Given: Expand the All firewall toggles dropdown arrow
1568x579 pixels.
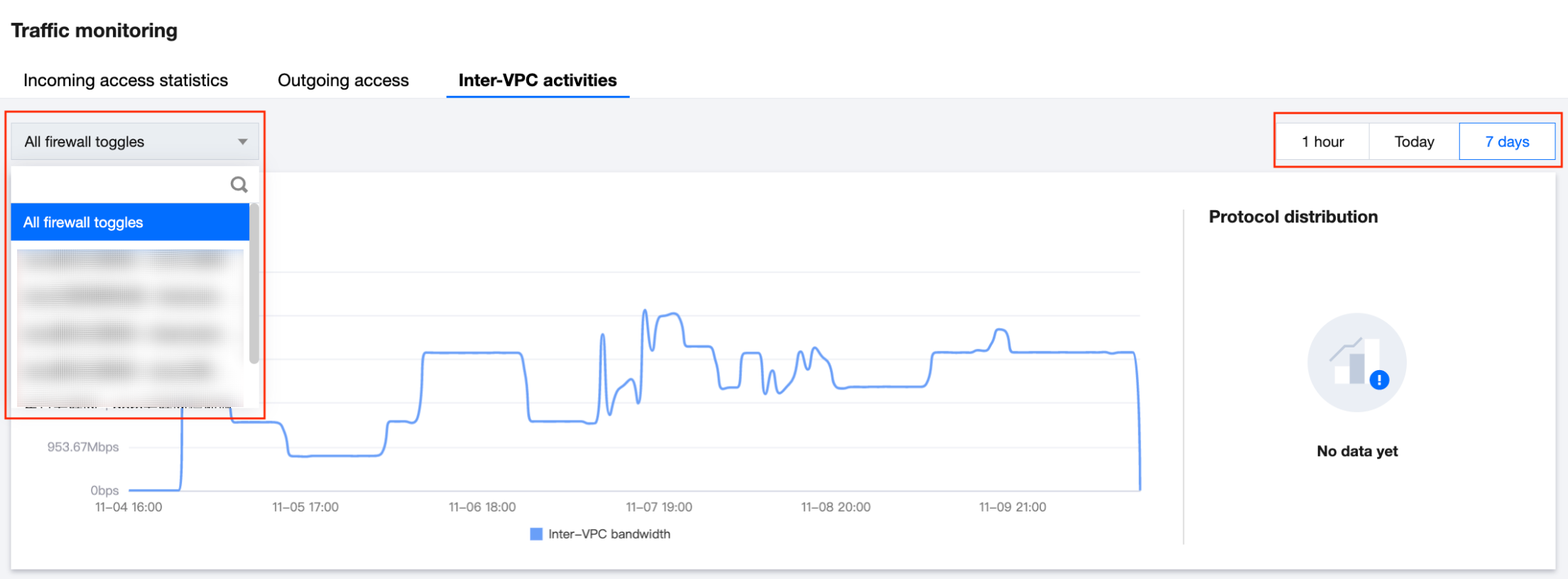Looking at the screenshot, I should [x=243, y=142].
